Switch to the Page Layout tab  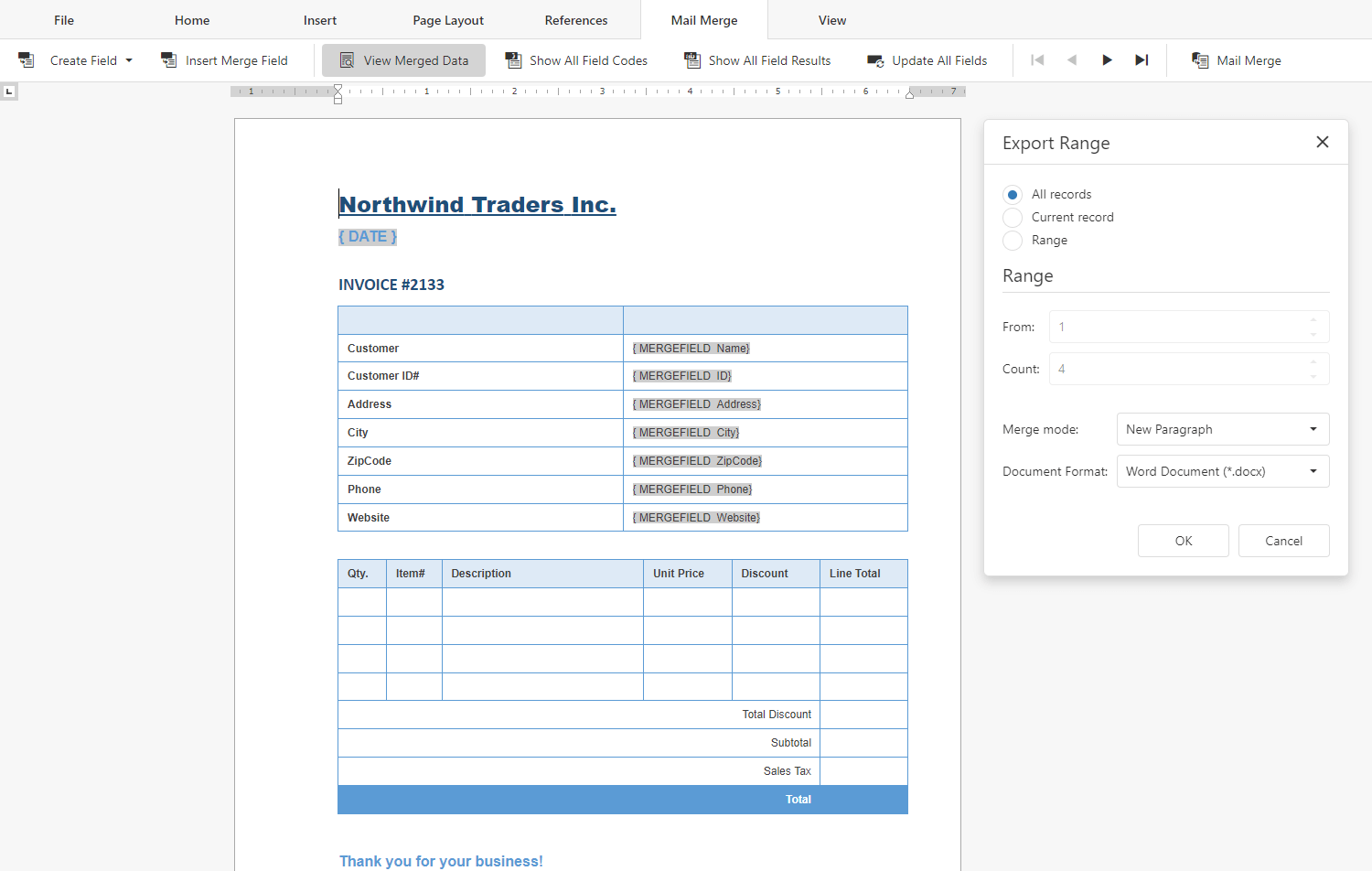point(448,20)
